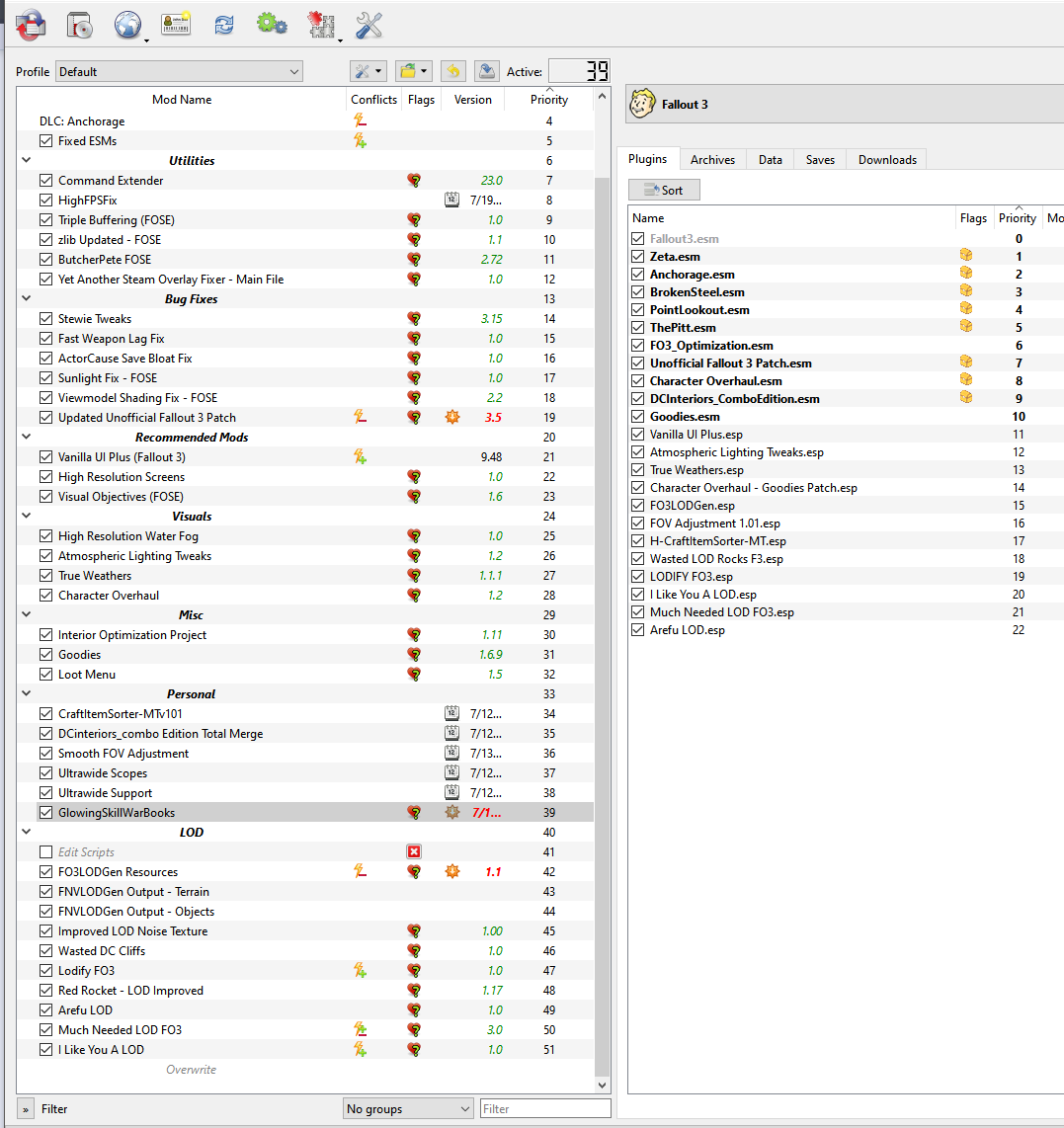Toggle the Stewie Tweaks checkbox
Viewport: 1064px width, 1128px height.
point(46,319)
